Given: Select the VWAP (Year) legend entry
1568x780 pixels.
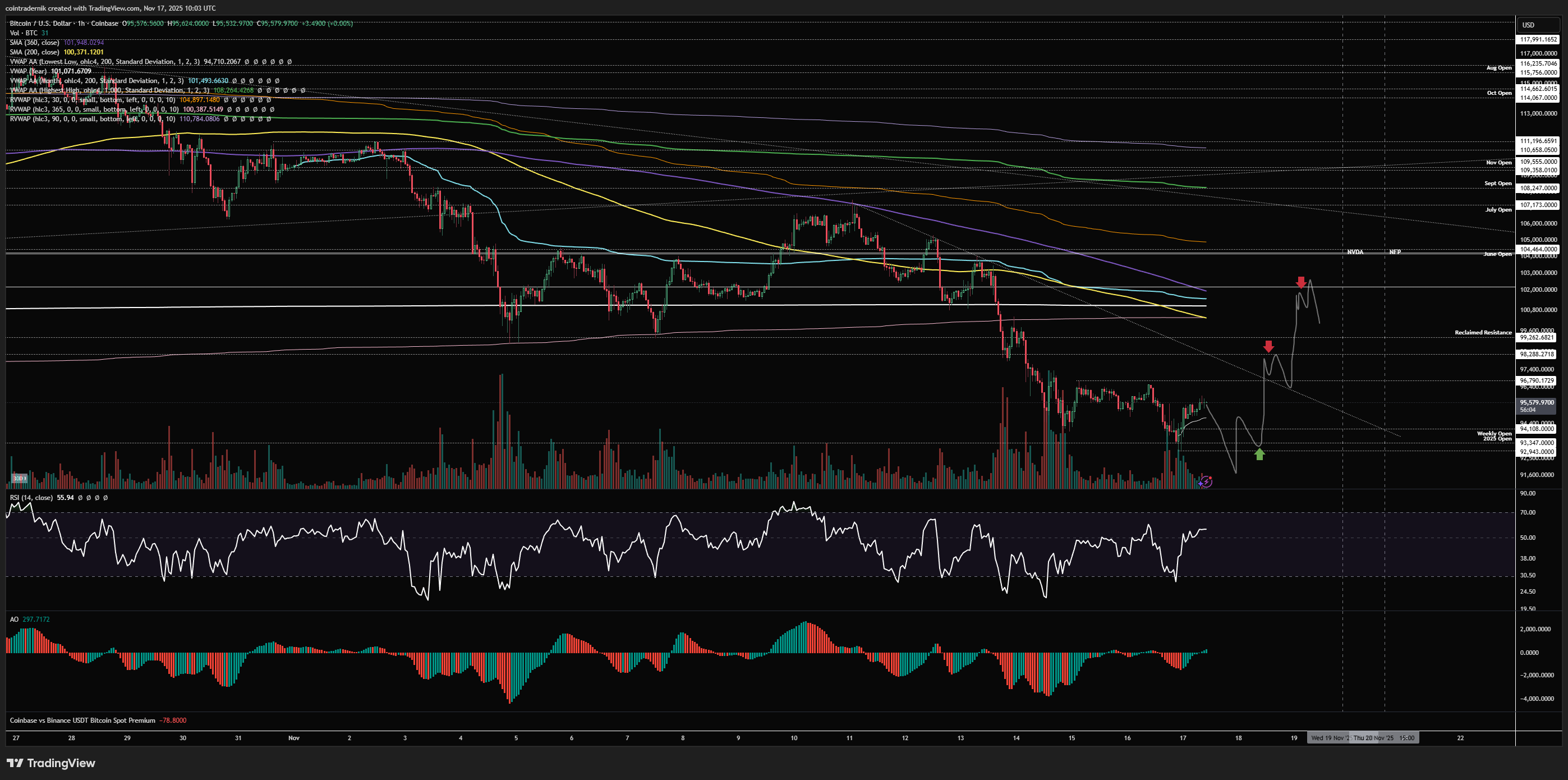Looking at the screenshot, I should tap(29, 71).
